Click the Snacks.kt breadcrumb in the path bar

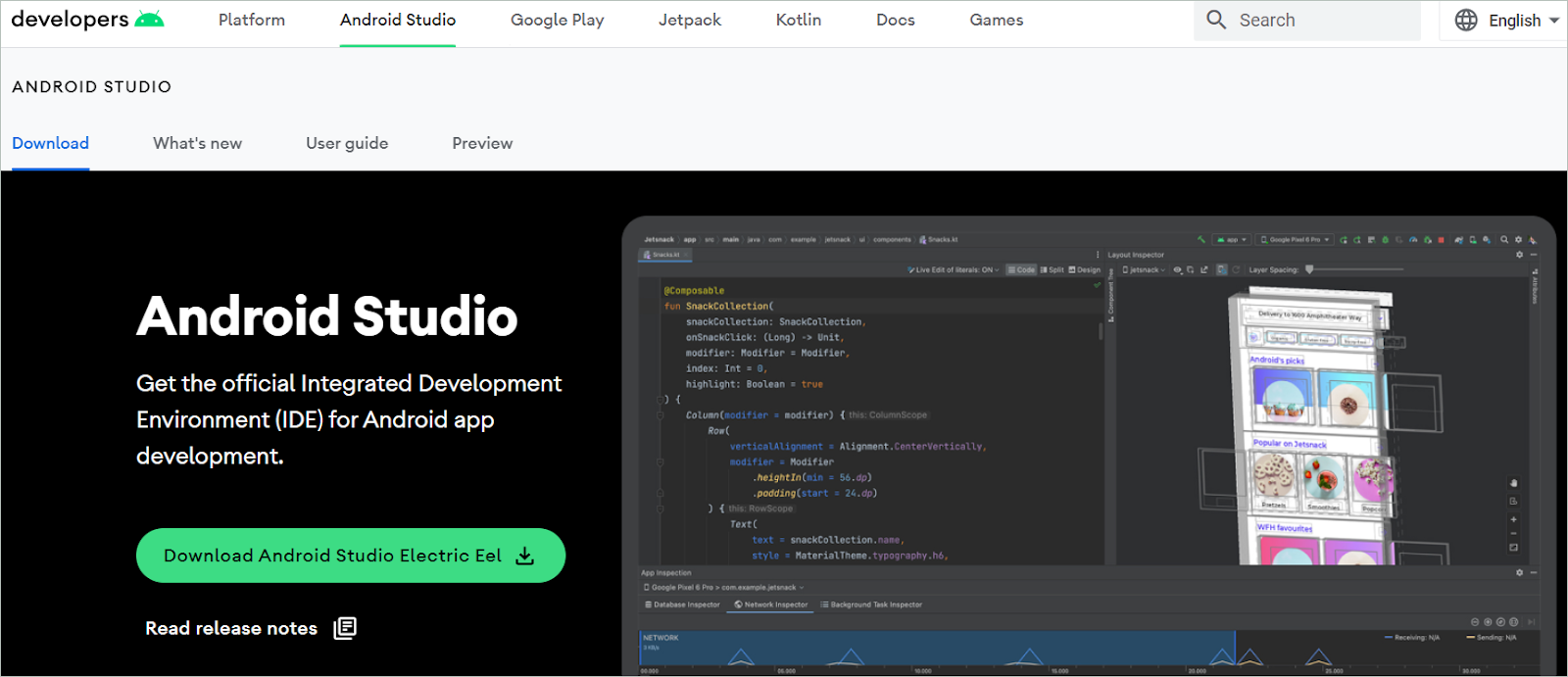point(938,239)
